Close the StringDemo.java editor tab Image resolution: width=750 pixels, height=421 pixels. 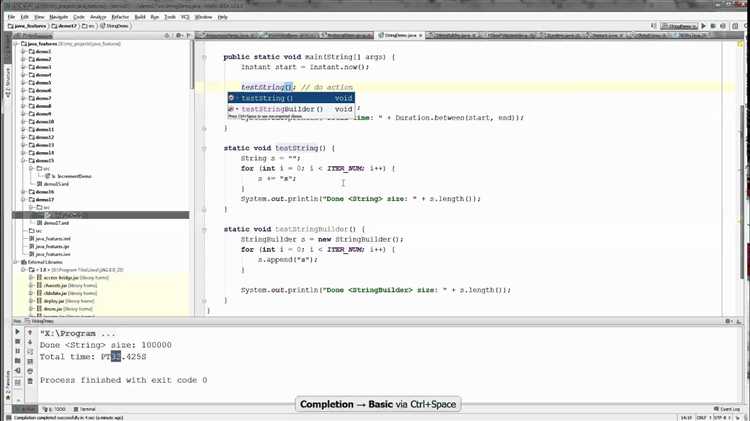pyautogui.click(x=421, y=35)
